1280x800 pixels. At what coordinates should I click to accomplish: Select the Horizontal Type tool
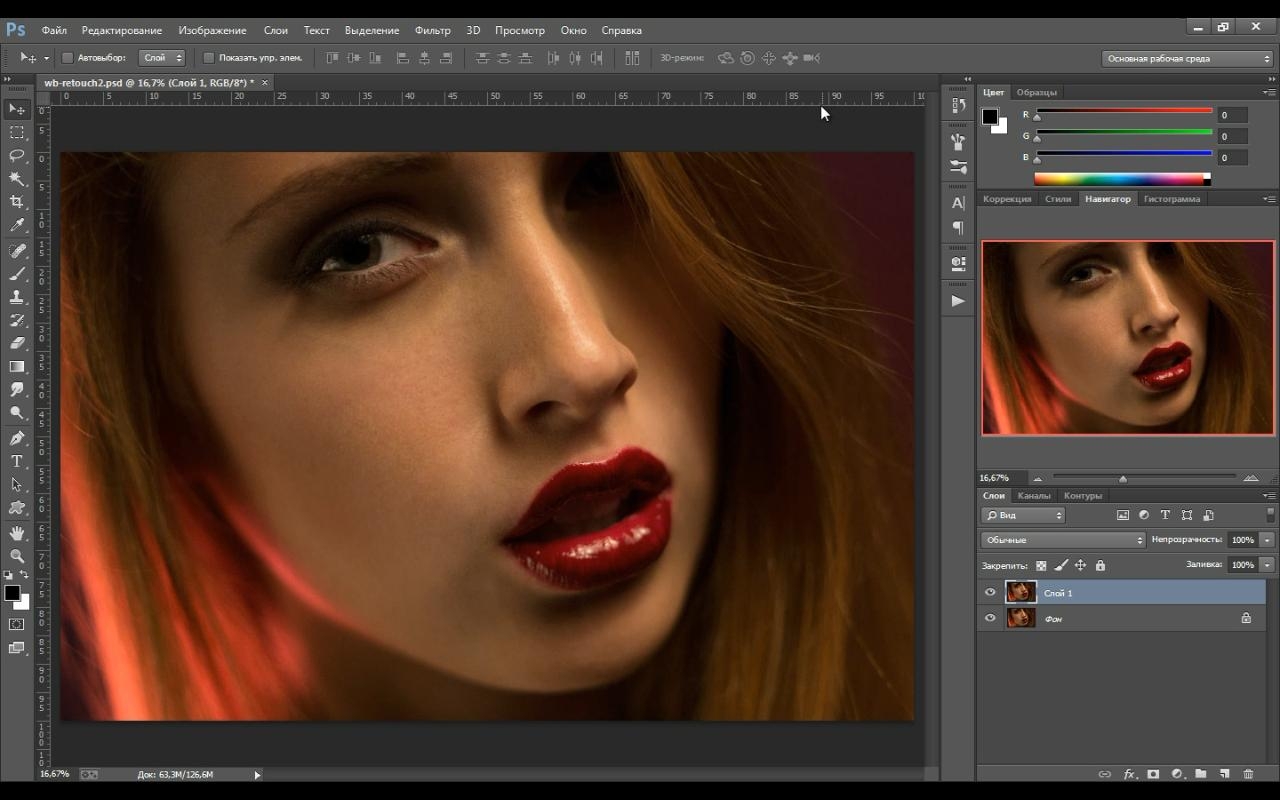point(17,461)
